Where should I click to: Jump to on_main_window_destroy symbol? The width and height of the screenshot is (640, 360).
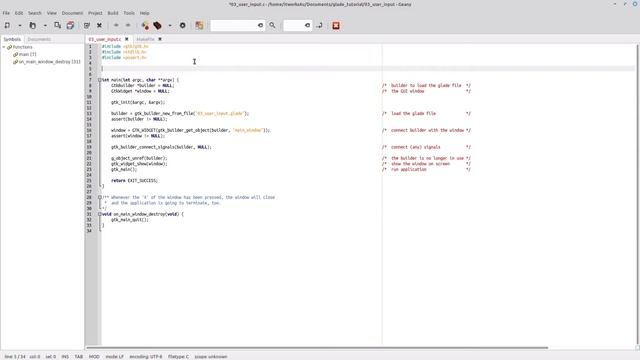[x=49, y=62]
